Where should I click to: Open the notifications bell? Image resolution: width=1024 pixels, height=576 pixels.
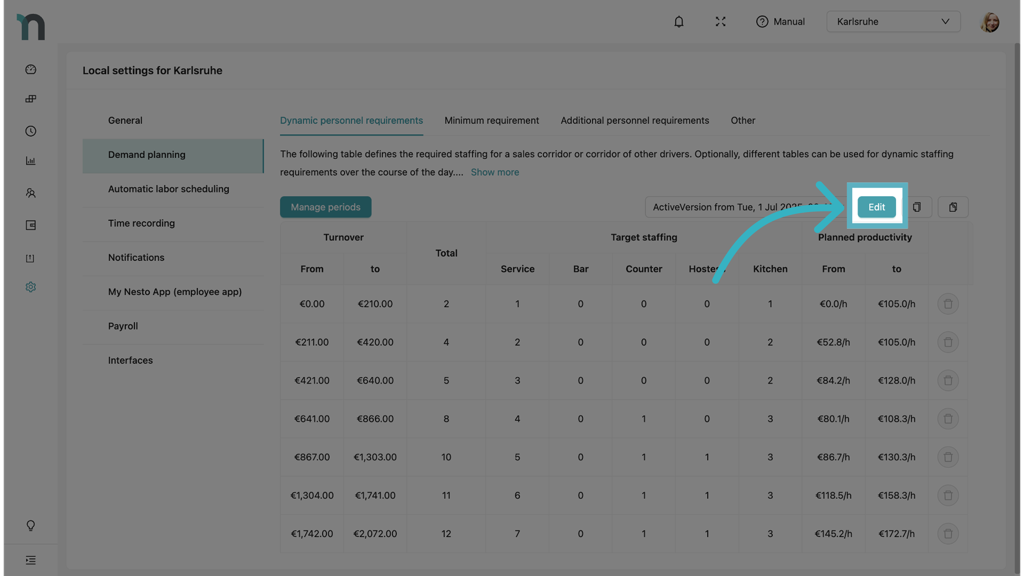pos(679,21)
